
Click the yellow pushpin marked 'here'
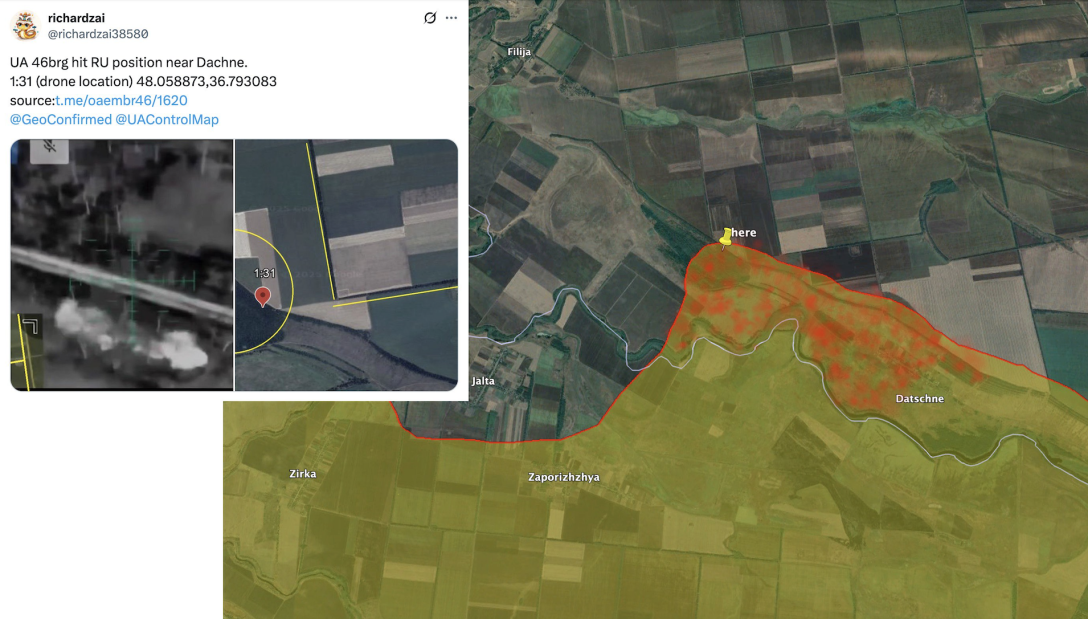726,236
